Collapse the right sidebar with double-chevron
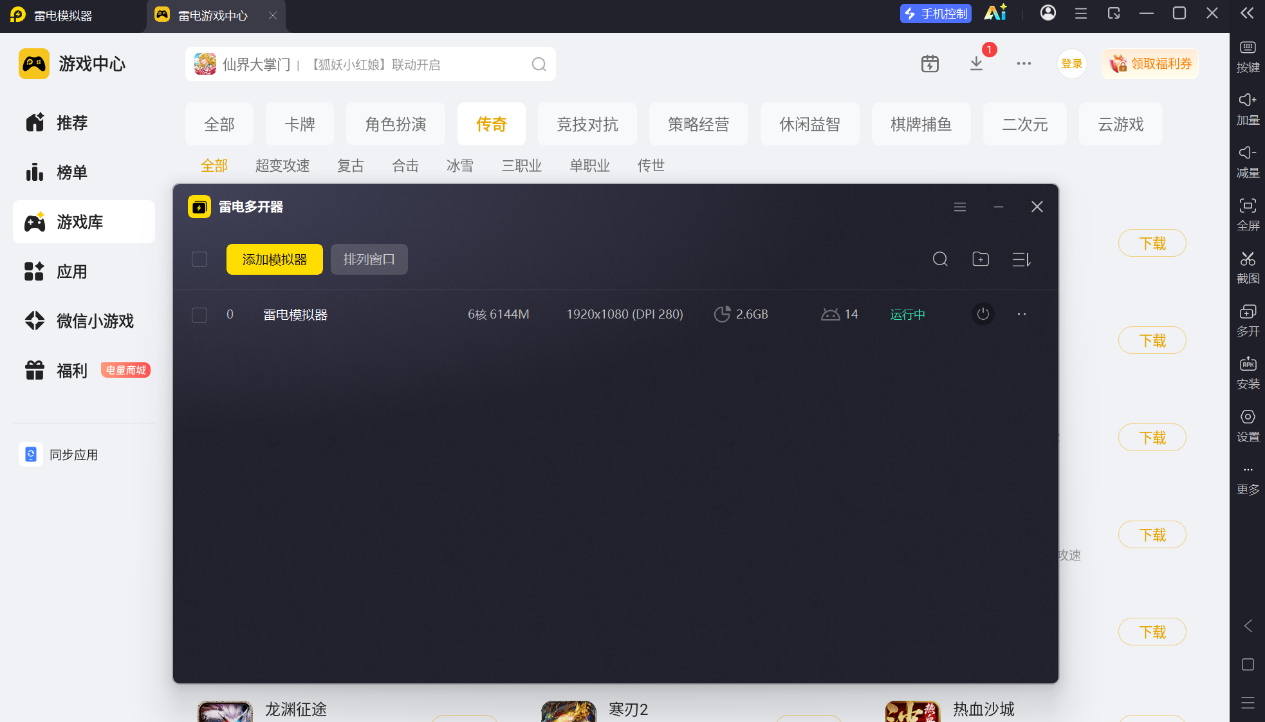The image size is (1265, 722). pyautogui.click(x=1247, y=13)
